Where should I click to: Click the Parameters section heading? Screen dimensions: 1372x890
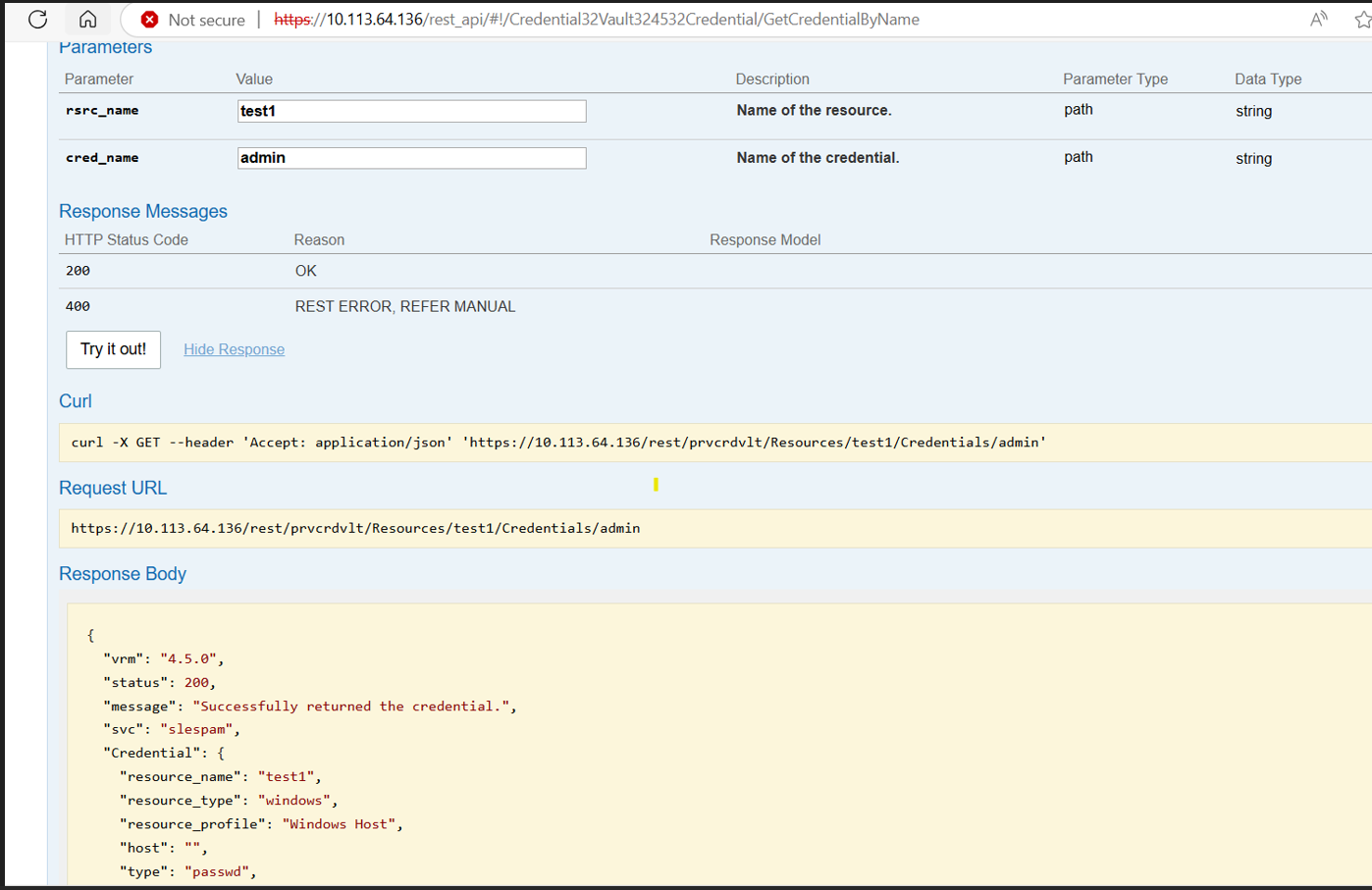tap(105, 47)
